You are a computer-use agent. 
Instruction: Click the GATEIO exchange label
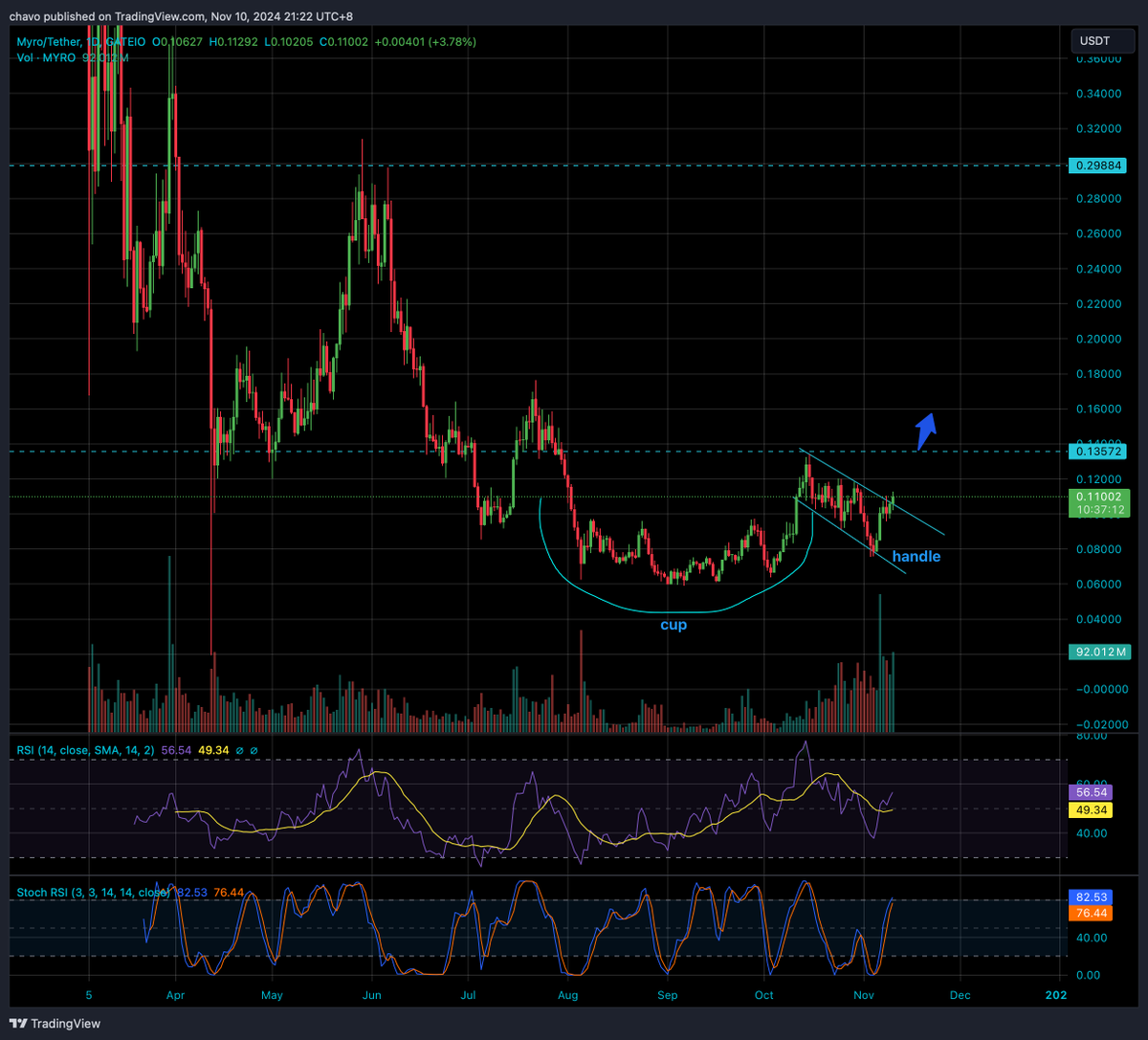pos(124,42)
